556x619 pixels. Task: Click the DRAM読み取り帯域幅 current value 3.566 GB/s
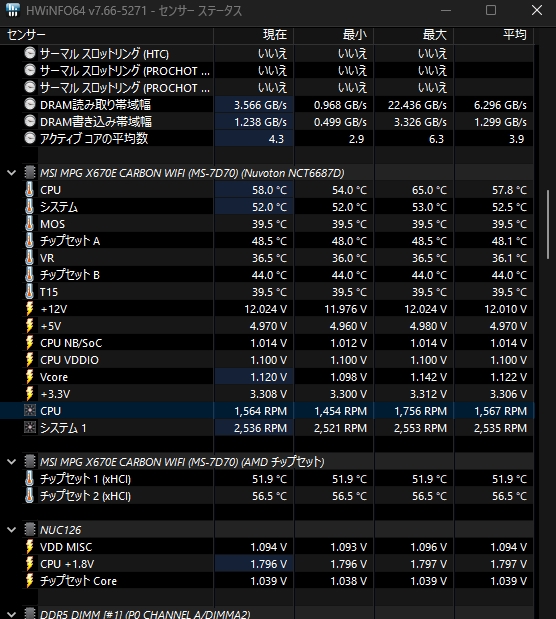tap(260, 105)
